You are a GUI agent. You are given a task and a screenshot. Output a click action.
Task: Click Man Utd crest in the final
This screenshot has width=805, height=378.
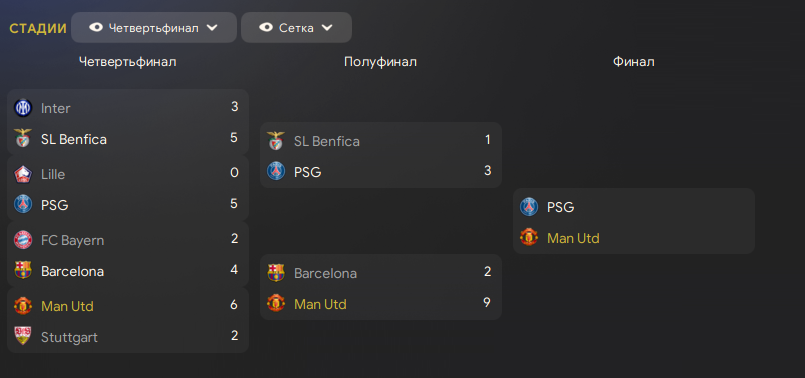point(529,238)
